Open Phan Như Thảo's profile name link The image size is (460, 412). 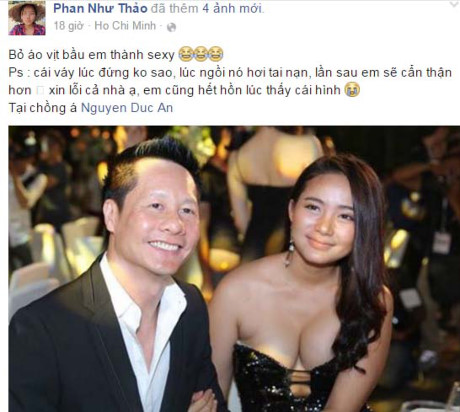[x=100, y=9]
